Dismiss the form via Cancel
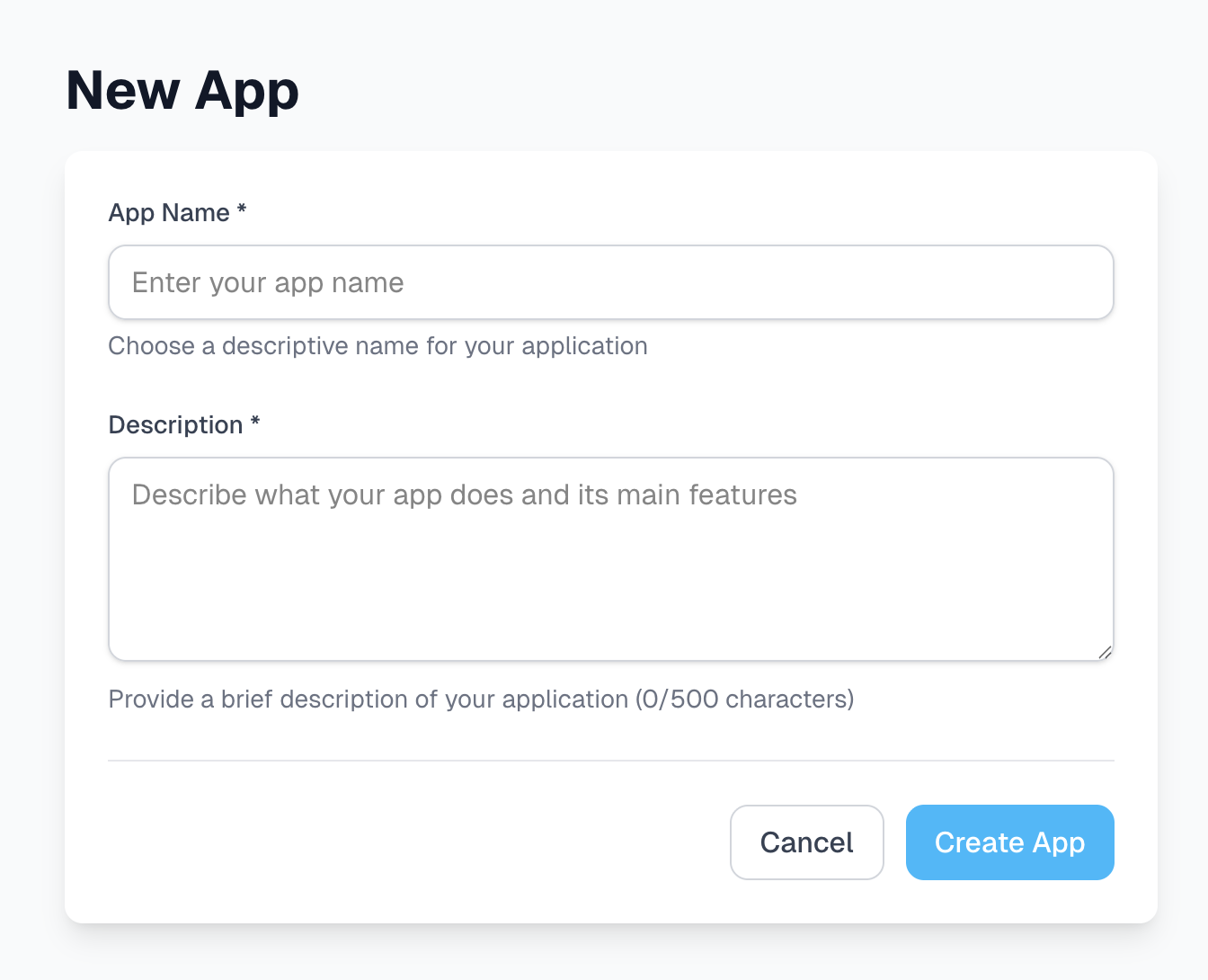1208x980 pixels. (x=806, y=842)
